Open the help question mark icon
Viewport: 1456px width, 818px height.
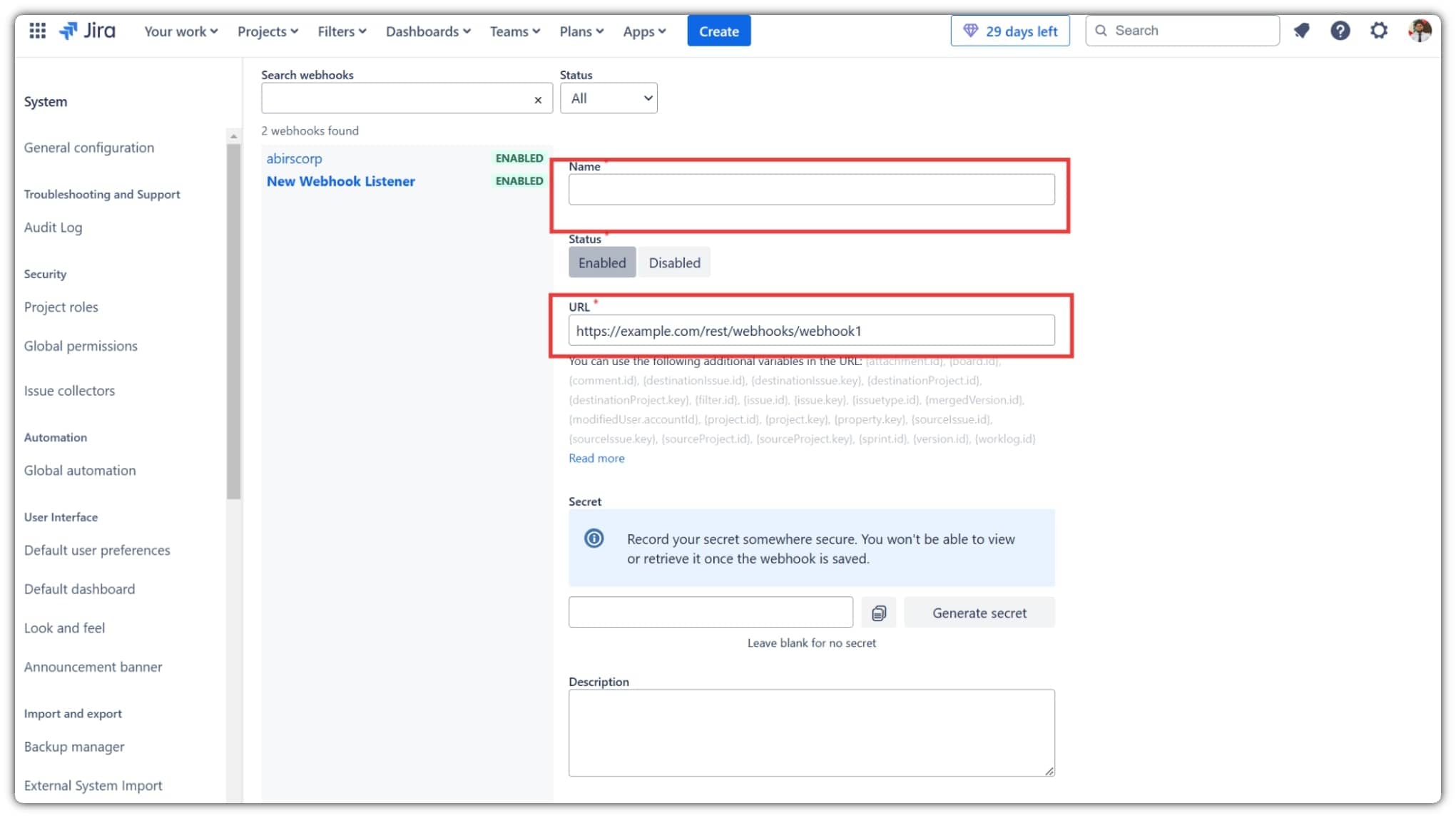1340,31
